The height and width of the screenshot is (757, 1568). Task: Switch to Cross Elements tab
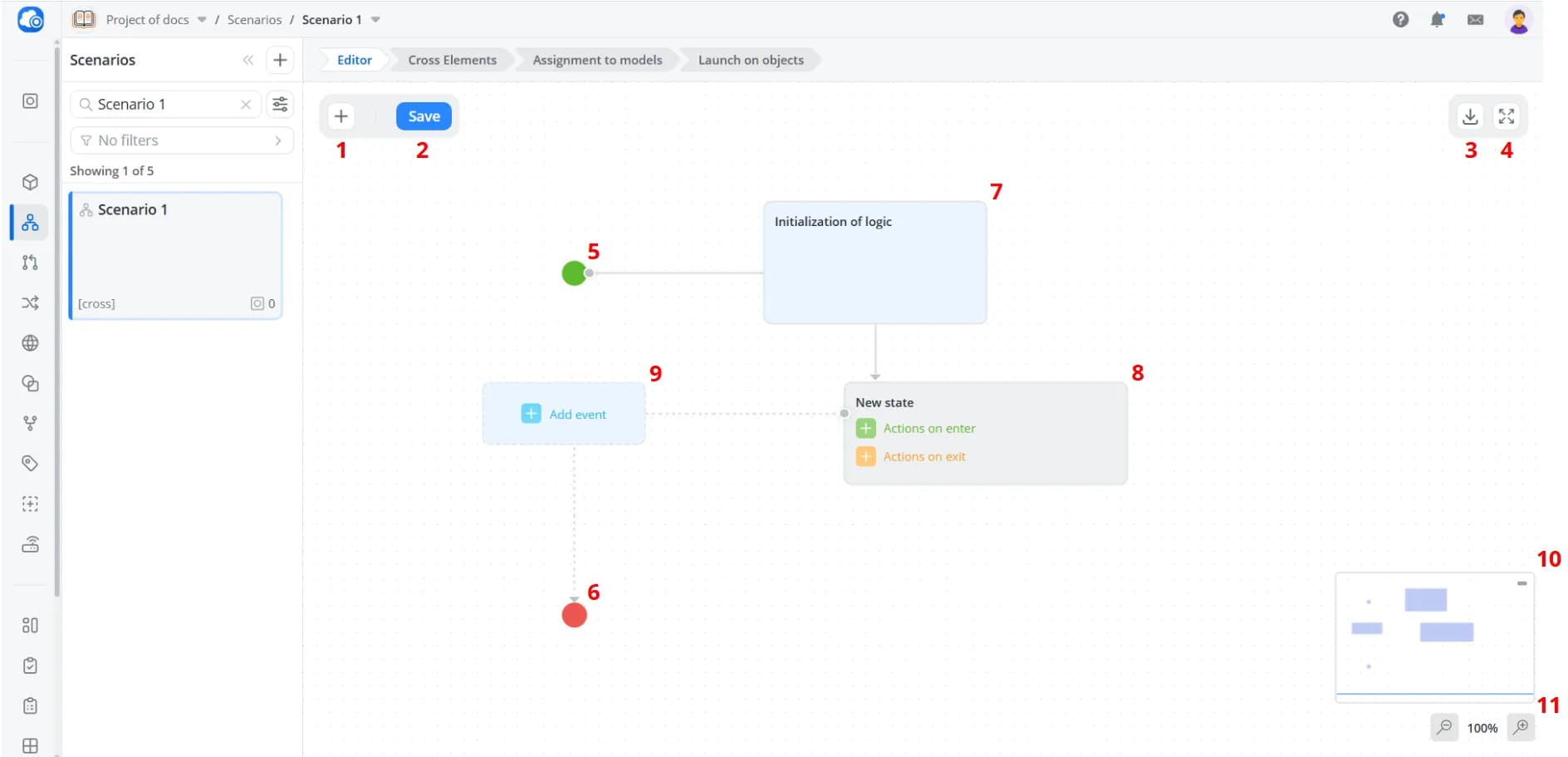(x=452, y=60)
